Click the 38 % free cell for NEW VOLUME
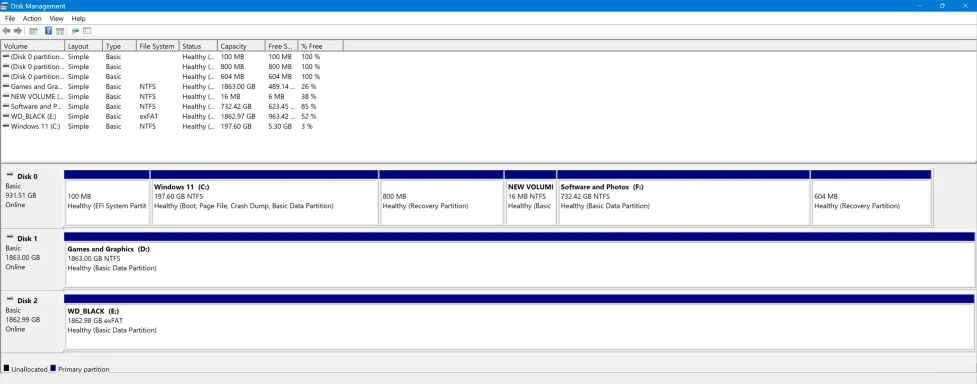 (309, 97)
